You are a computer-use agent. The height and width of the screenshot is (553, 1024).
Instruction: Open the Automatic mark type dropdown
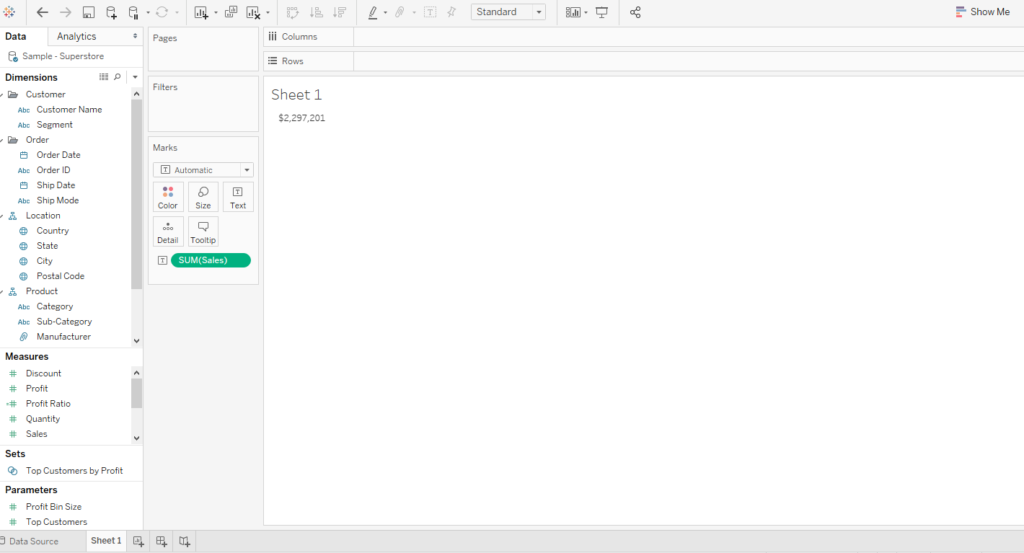[203, 170]
